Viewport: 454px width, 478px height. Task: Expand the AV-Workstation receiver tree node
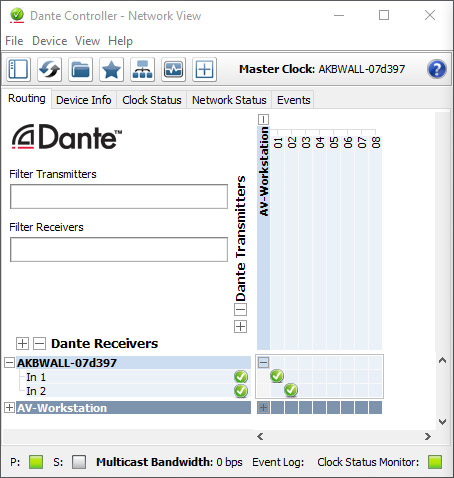[x=9, y=407]
